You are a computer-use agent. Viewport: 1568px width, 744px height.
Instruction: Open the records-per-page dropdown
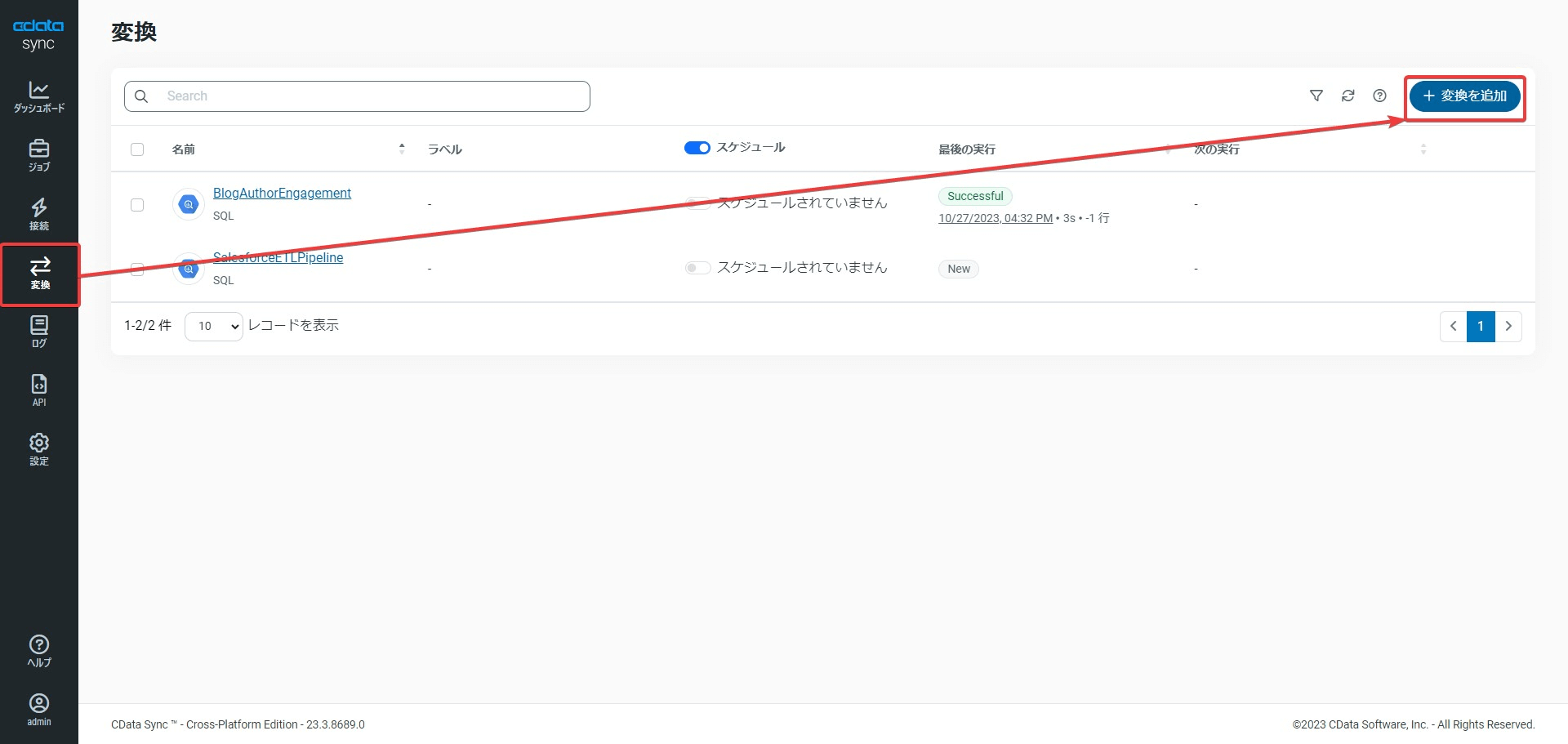point(214,326)
